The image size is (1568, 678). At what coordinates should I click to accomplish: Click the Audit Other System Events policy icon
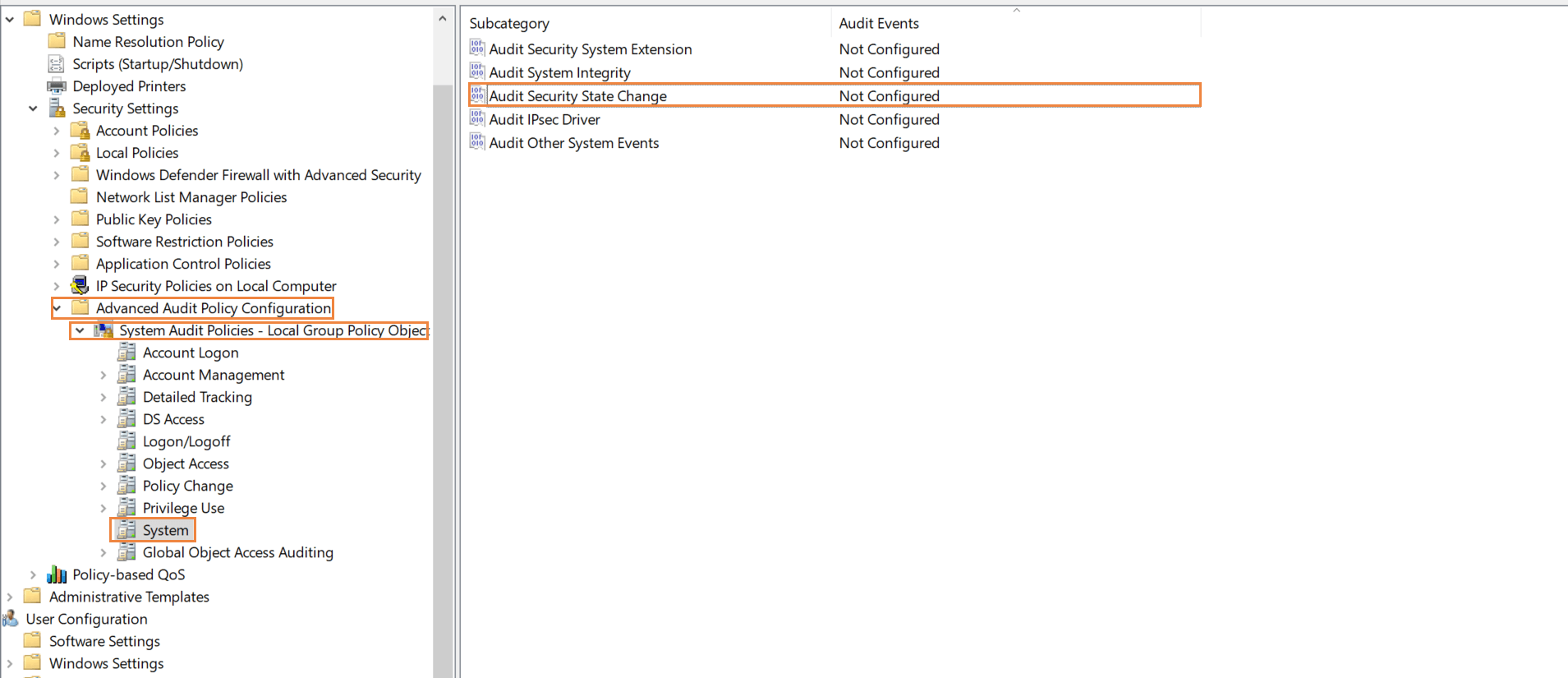[x=477, y=141]
